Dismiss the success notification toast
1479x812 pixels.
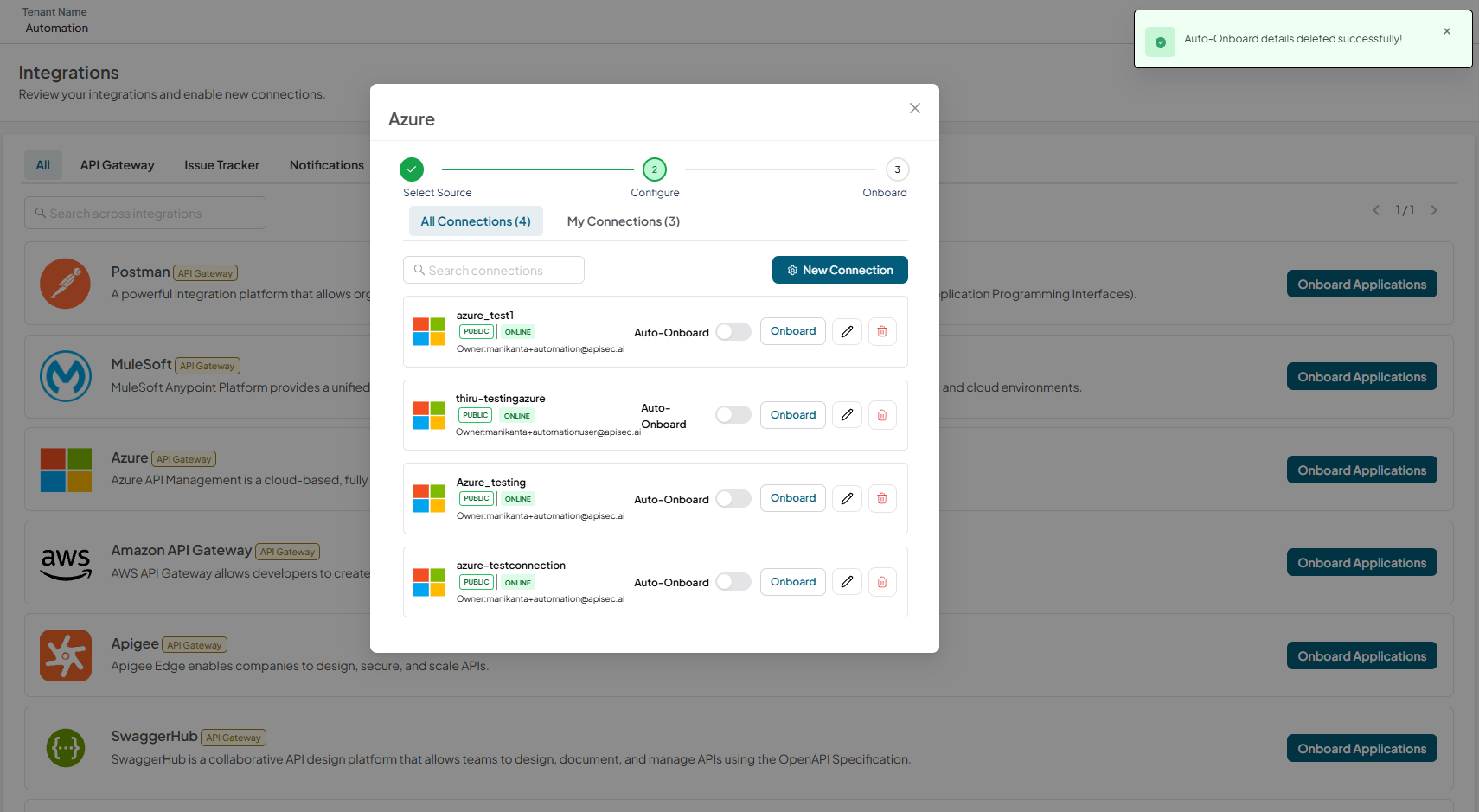pos(1447,31)
